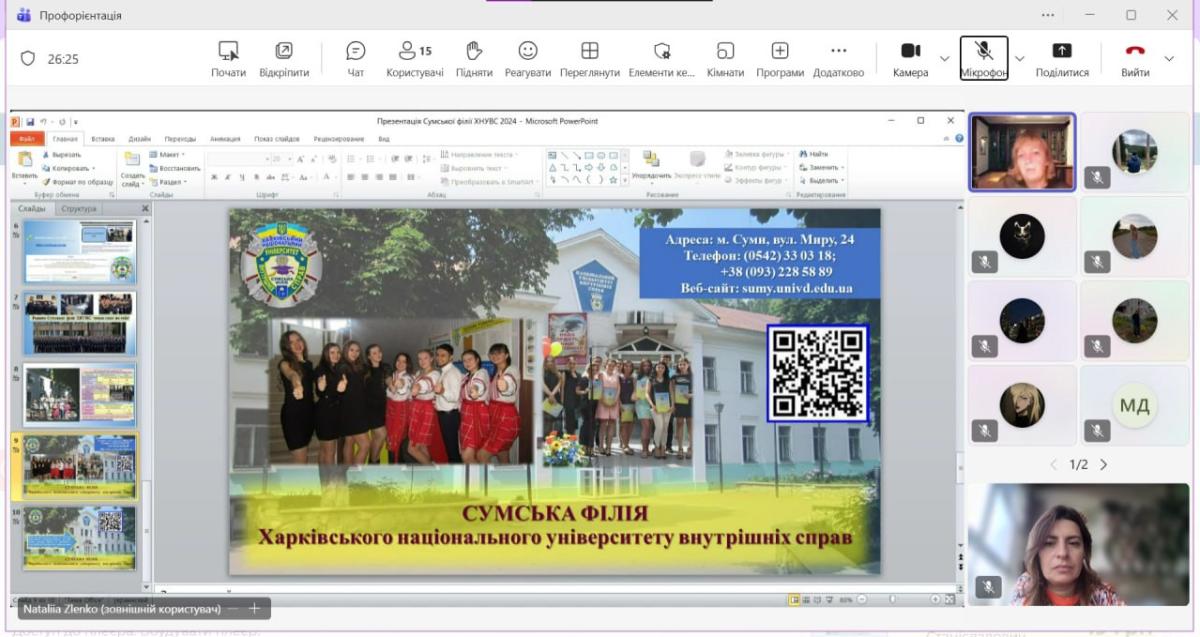Select the МД participant tile
The height and width of the screenshot is (637, 1200).
pos(1134,405)
